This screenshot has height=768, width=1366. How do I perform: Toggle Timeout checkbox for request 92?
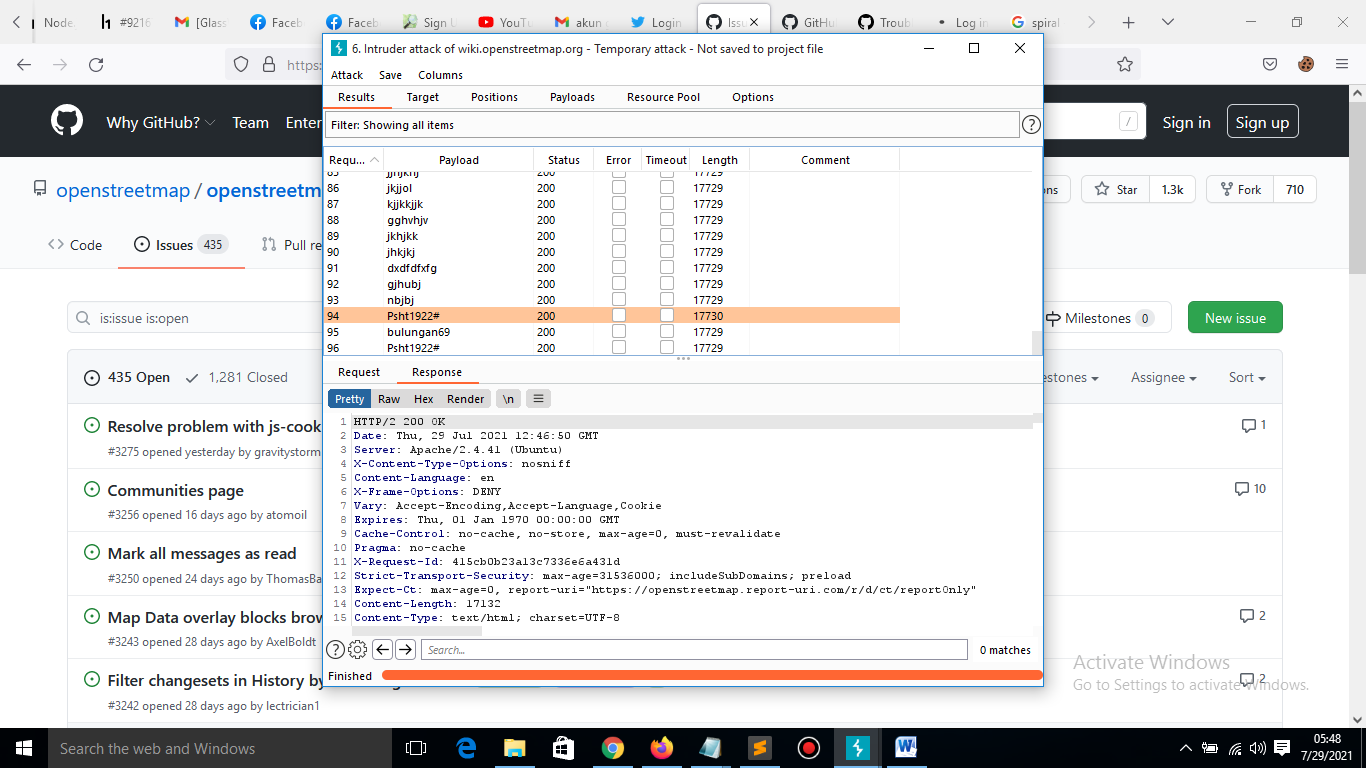pyautogui.click(x=667, y=284)
